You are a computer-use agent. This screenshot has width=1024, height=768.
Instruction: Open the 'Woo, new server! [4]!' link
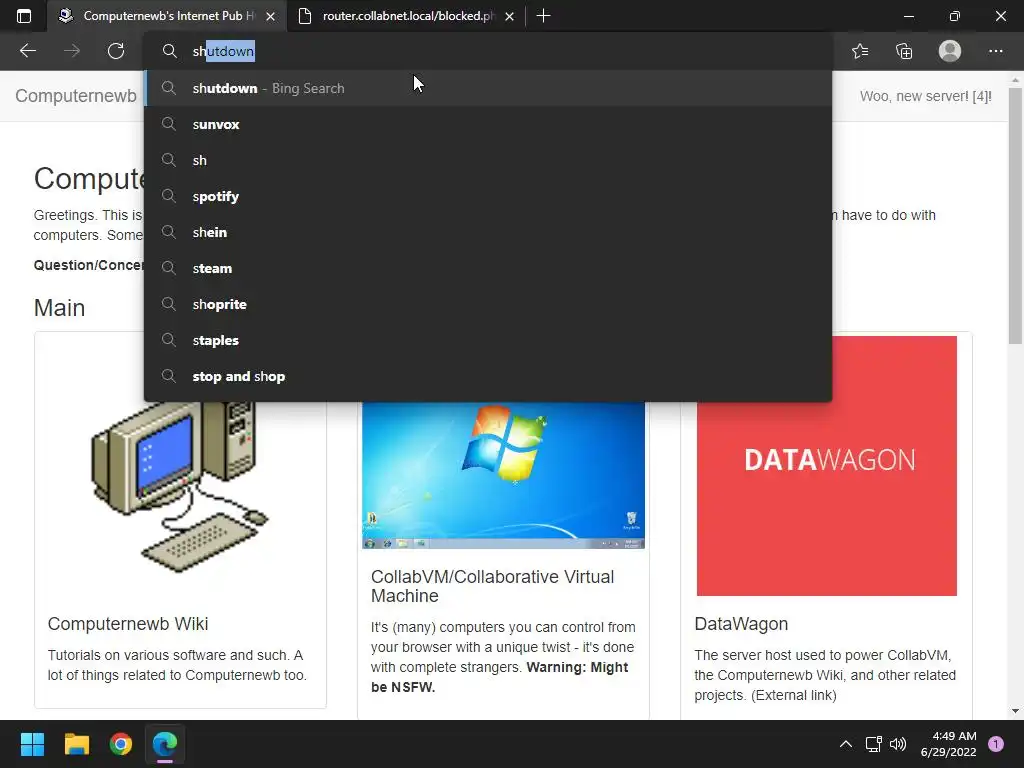click(x=925, y=96)
